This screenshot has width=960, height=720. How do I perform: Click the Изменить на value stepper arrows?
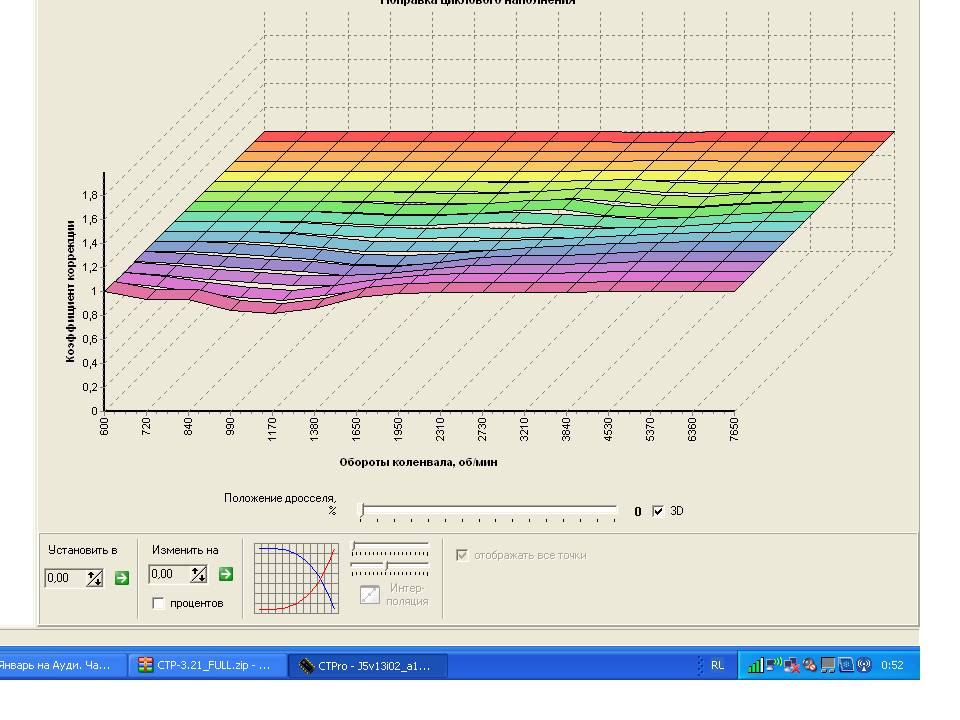198,574
